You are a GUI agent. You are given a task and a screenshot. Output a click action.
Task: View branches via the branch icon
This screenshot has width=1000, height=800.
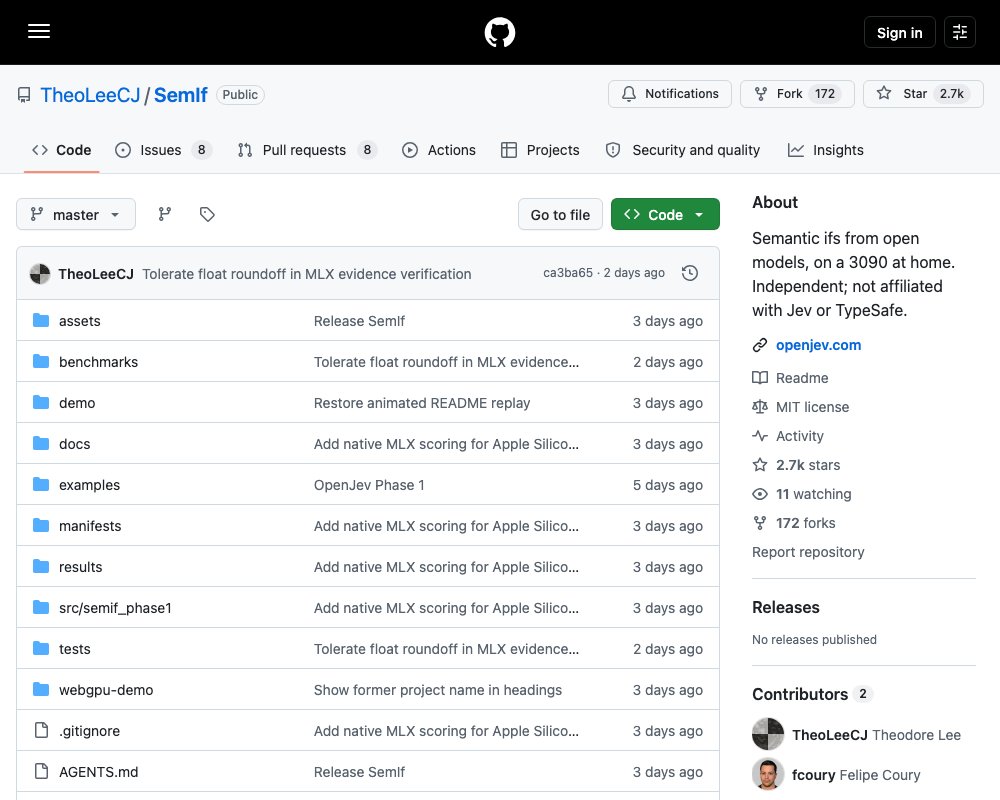coord(165,214)
